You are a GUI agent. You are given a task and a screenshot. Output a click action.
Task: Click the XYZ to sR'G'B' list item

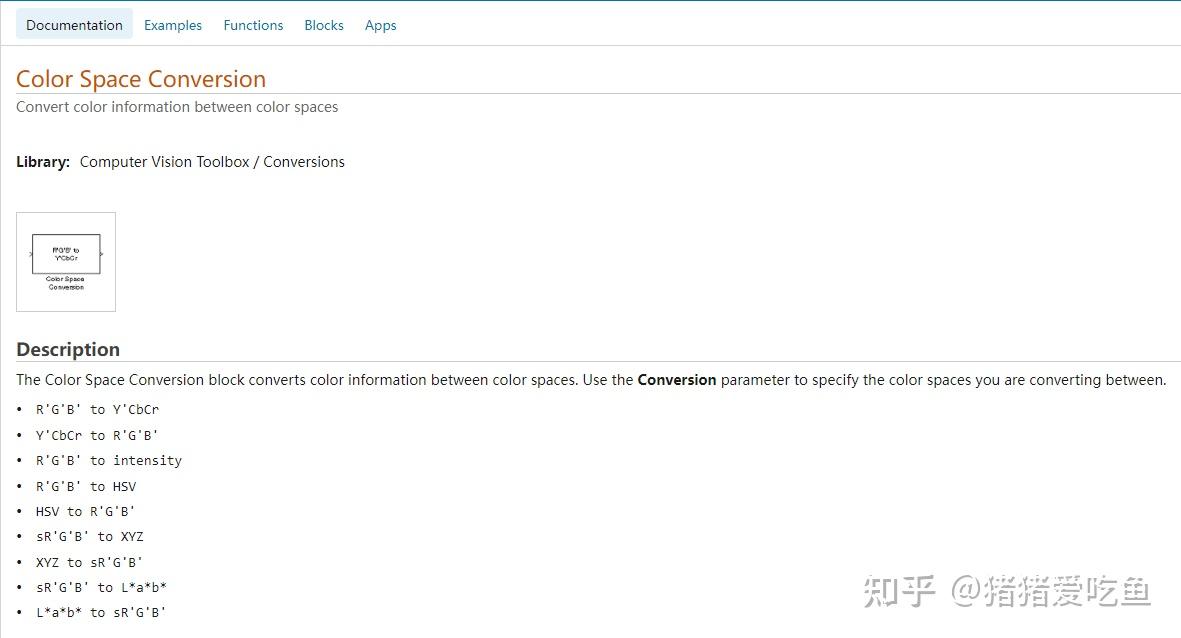pos(90,562)
